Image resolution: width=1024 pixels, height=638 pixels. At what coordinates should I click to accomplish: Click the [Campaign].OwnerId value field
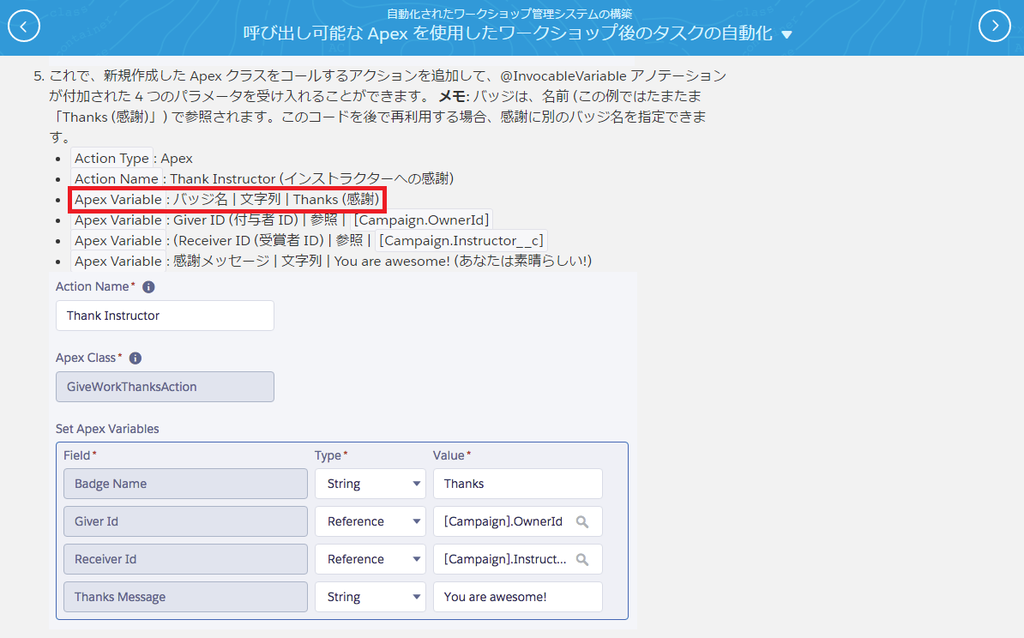click(518, 522)
